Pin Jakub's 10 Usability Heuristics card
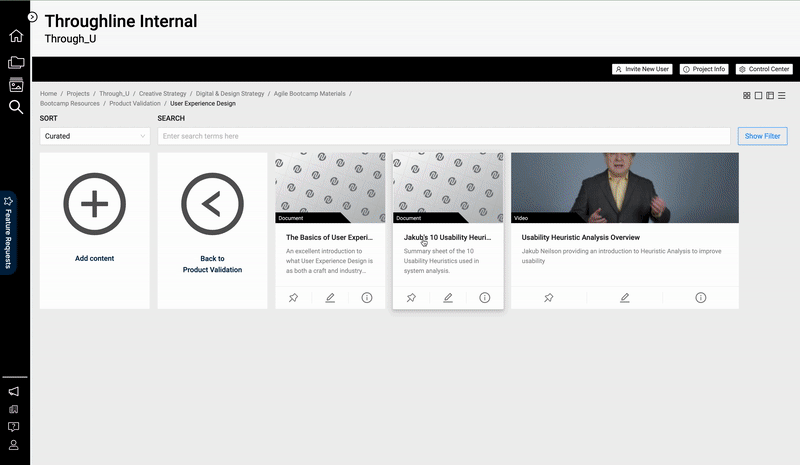800x465 pixels. coord(411,298)
